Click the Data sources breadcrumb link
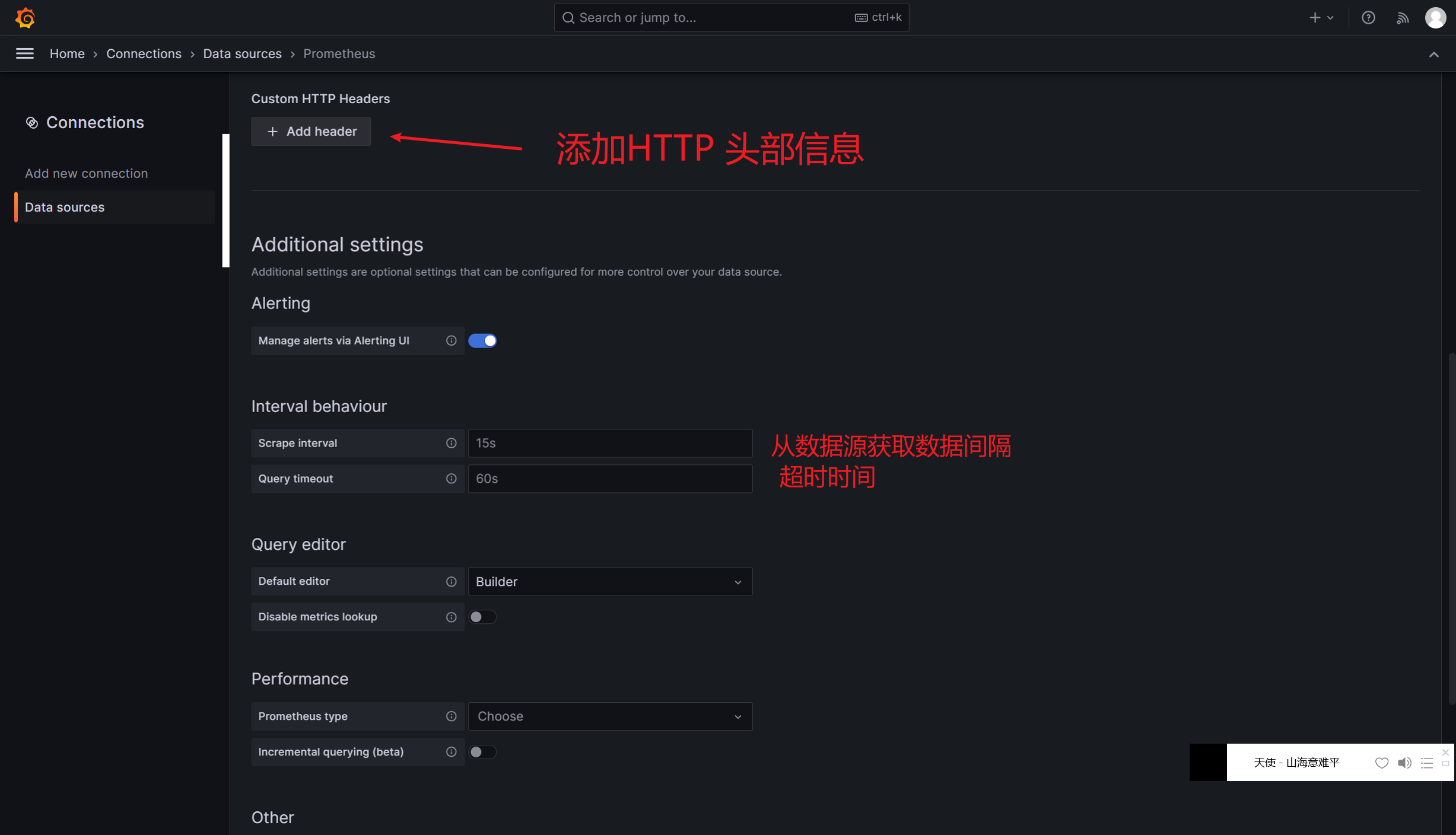Image resolution: width=1456 pixels, height=835 pixels. click(242, 54)
